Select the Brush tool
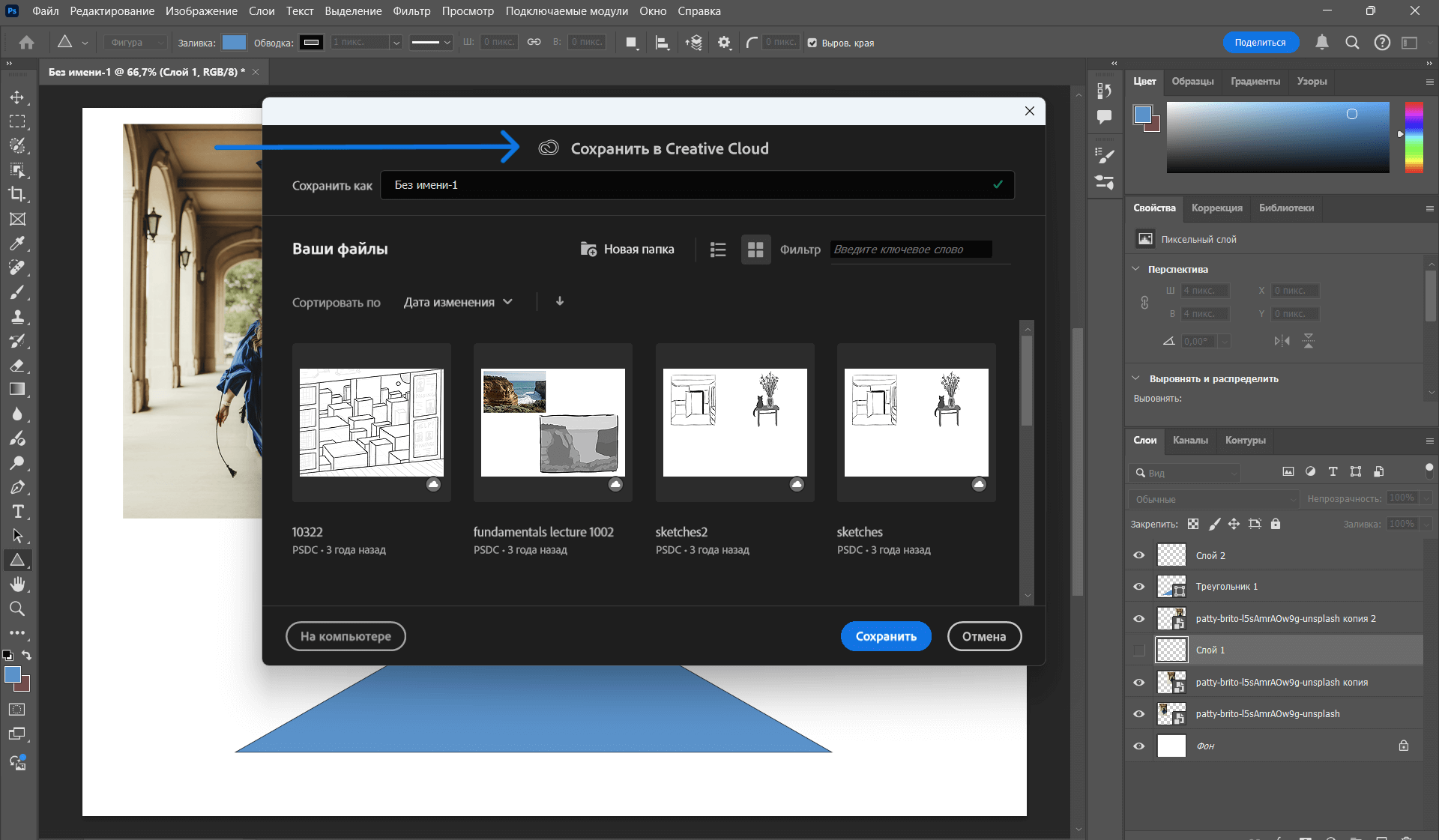This screenshot has height=840, width=1439. (x=17, y=292)
